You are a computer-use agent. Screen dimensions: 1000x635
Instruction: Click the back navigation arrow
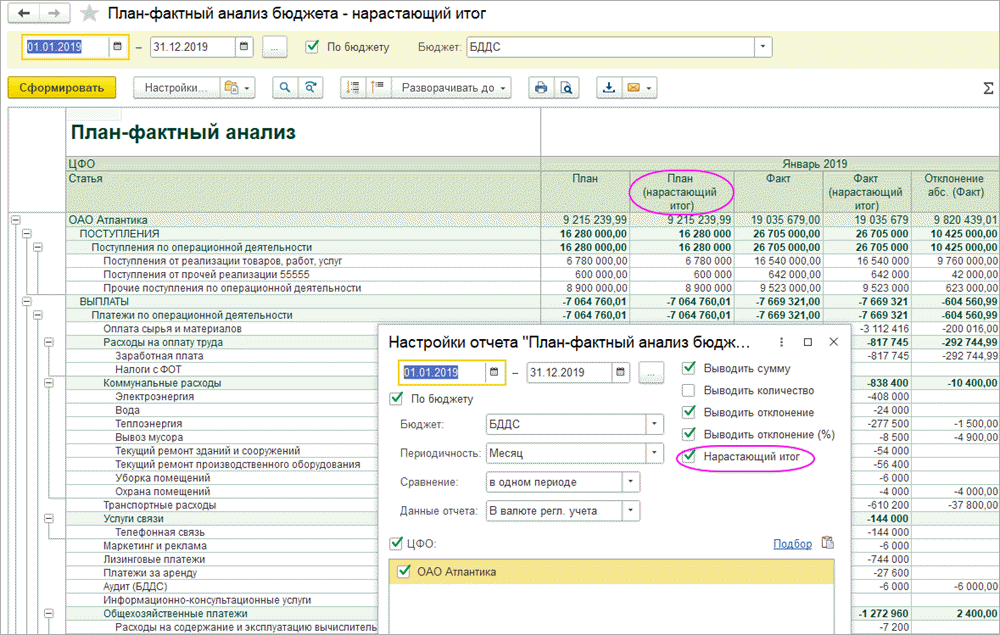25,13
